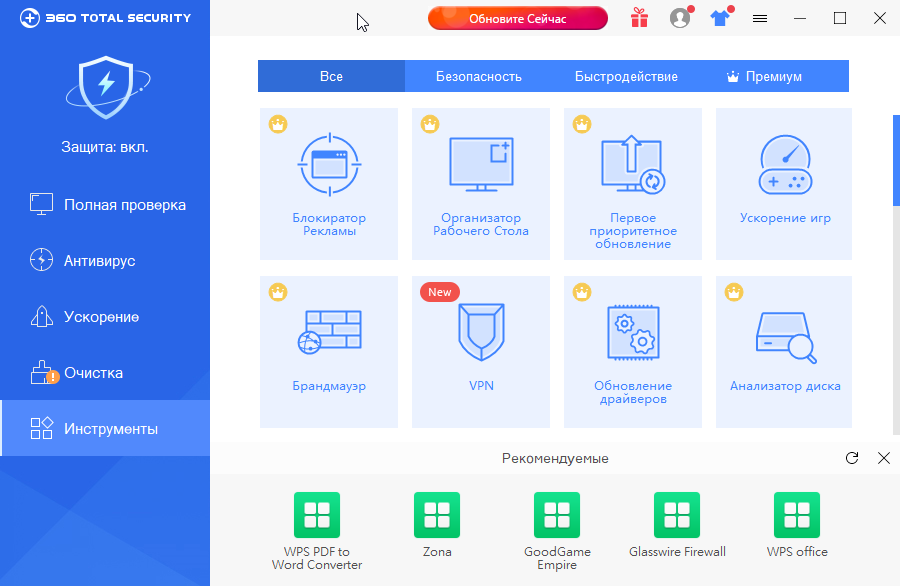Click the Ускорение игр label
This screenshot has width=900, height=586.
pos(785,218)
